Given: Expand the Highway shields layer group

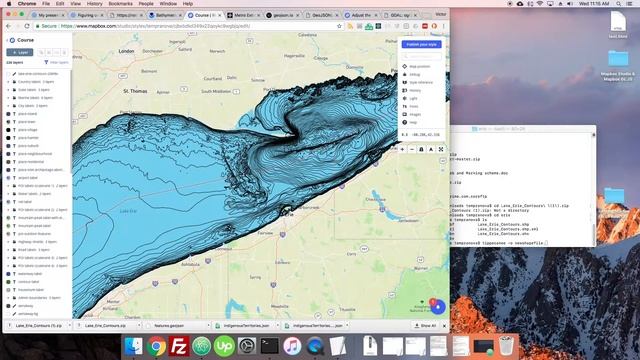Looking at the screenshot, I should [x=9, y=242].
